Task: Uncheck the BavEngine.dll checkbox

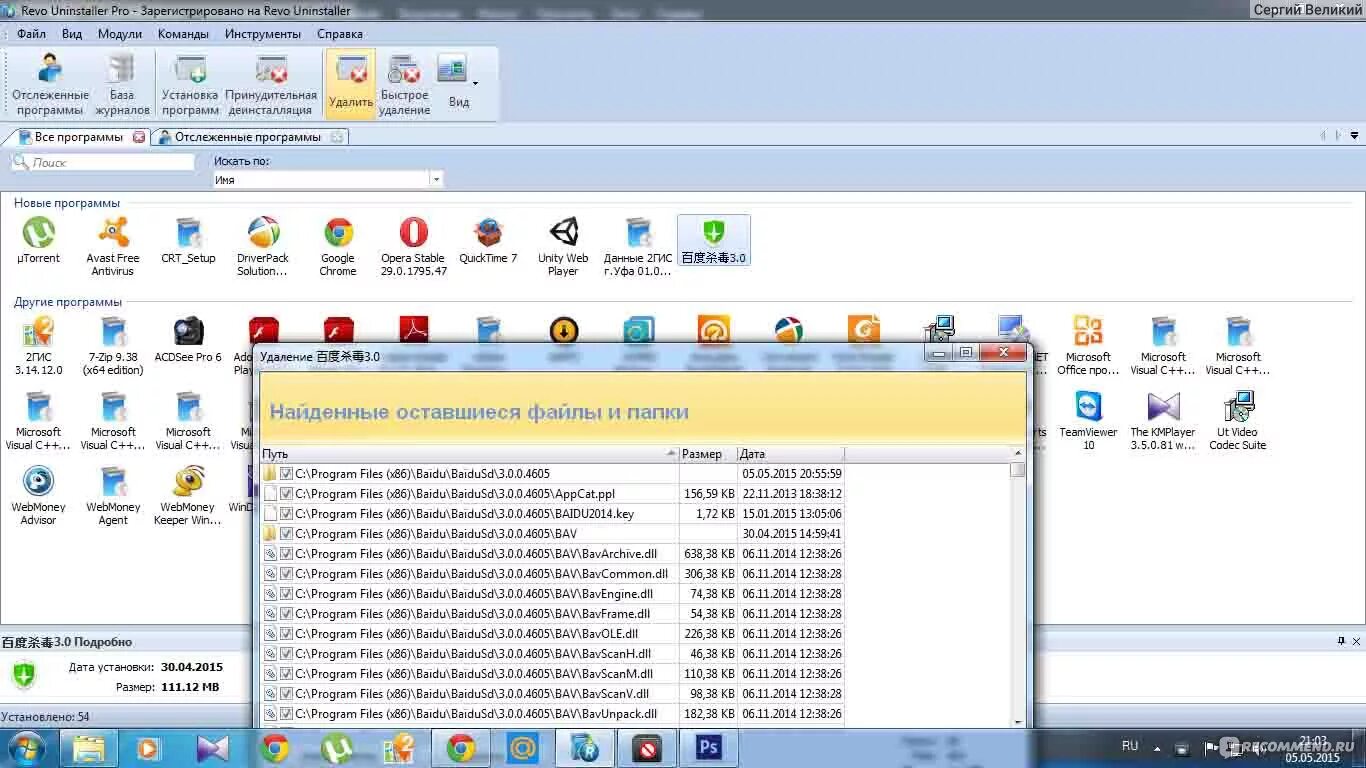Action: tap(286, 594)
